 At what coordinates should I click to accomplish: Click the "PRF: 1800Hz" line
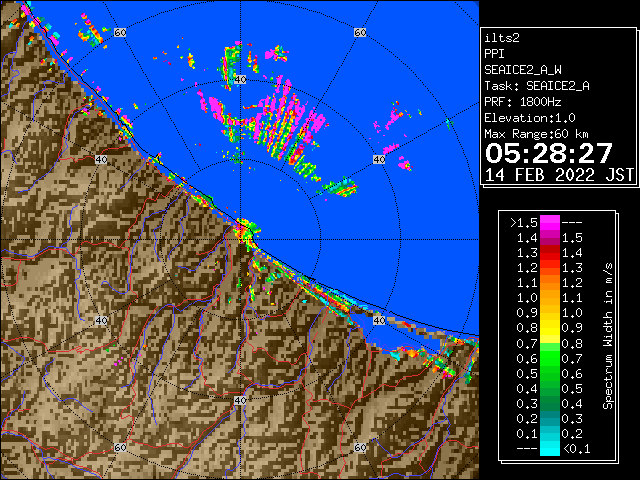[x=523, y=102]
